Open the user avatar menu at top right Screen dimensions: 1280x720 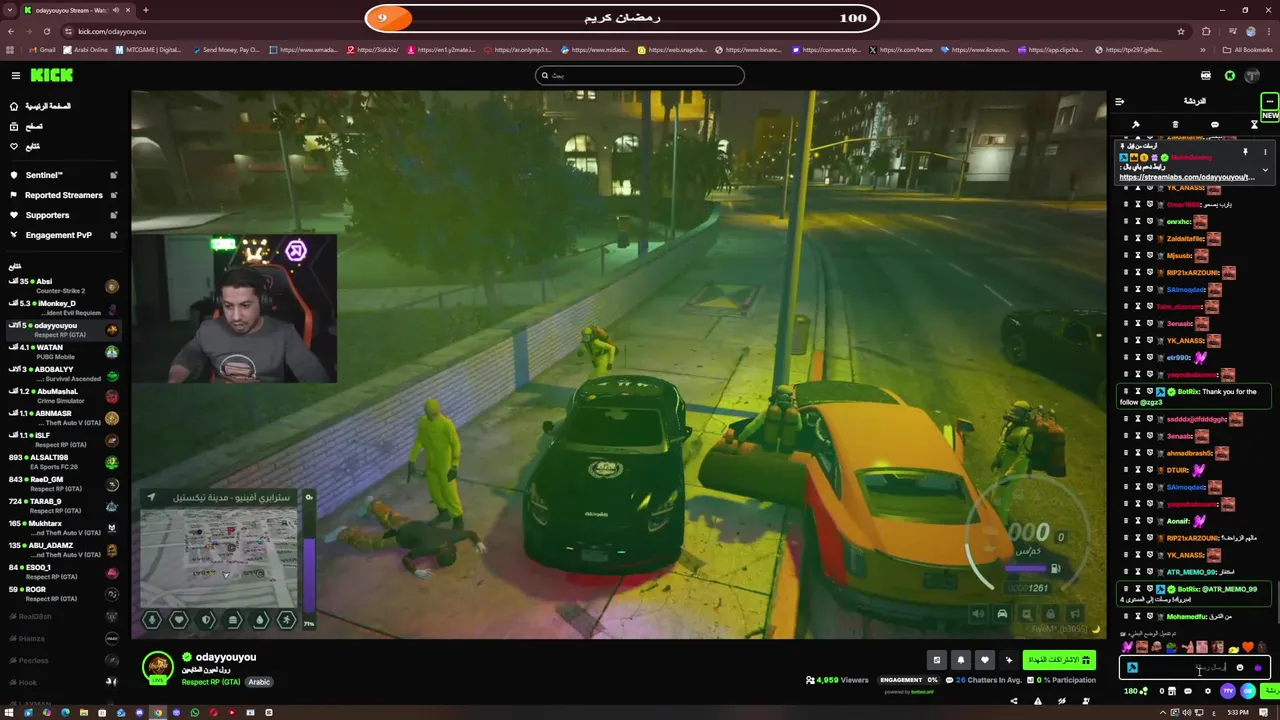(x=1252, y=76)
